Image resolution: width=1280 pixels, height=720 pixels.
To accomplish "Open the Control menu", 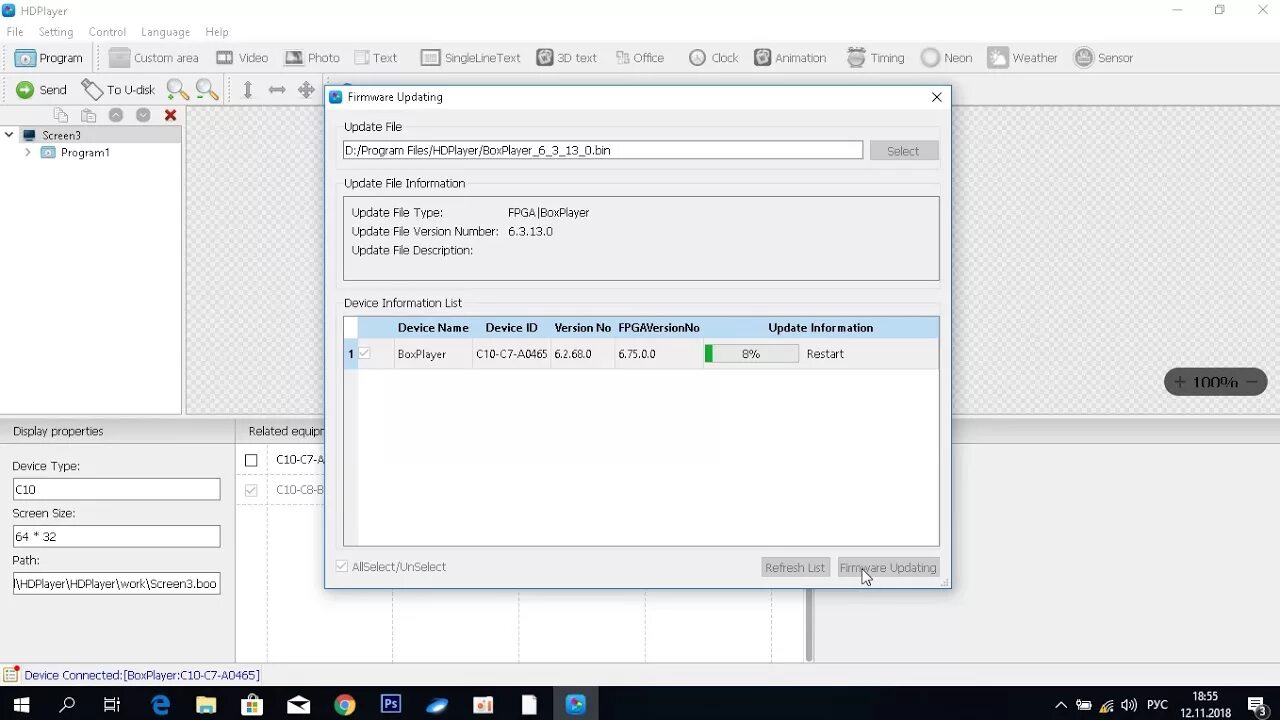I will tap(107, 32).
